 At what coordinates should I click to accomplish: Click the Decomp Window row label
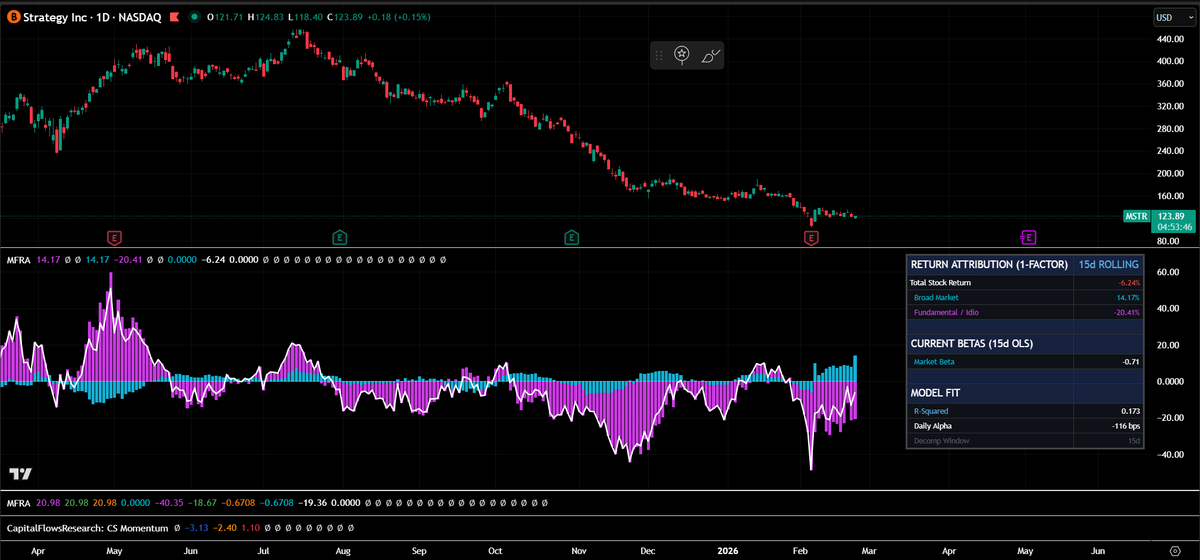point(941,441)
